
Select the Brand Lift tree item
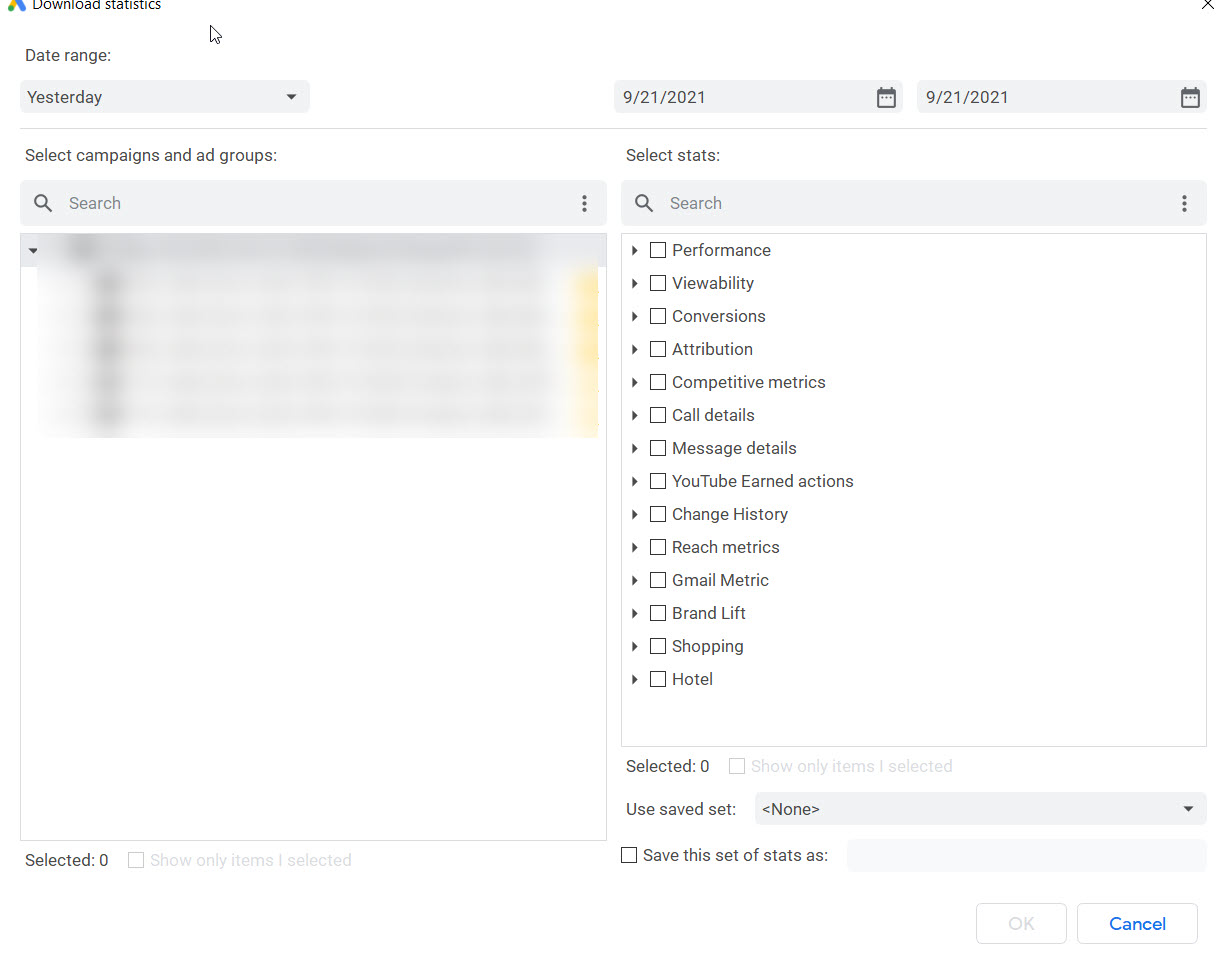point(708,613)
